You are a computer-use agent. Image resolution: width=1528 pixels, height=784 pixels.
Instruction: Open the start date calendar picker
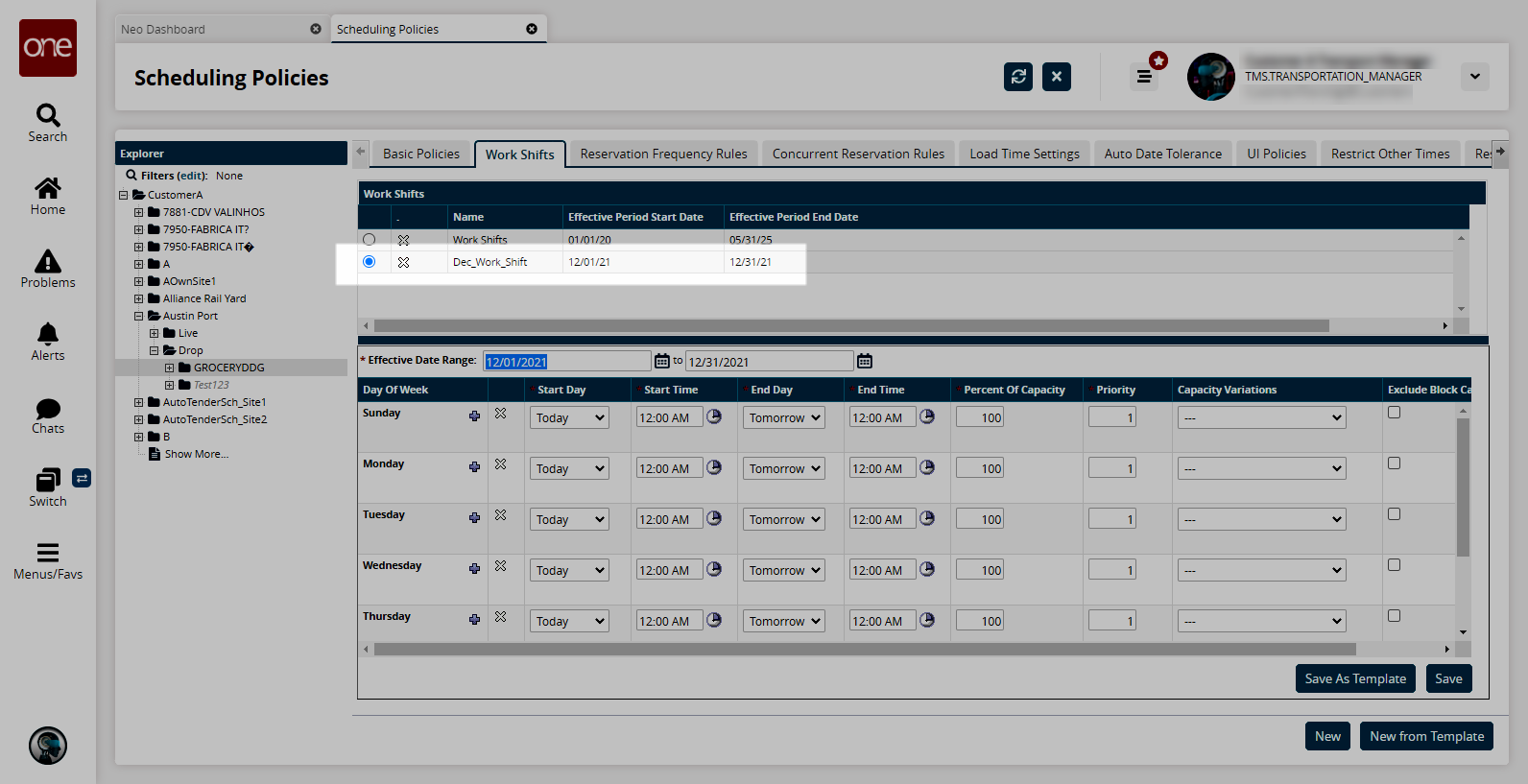tap(661, 361)
